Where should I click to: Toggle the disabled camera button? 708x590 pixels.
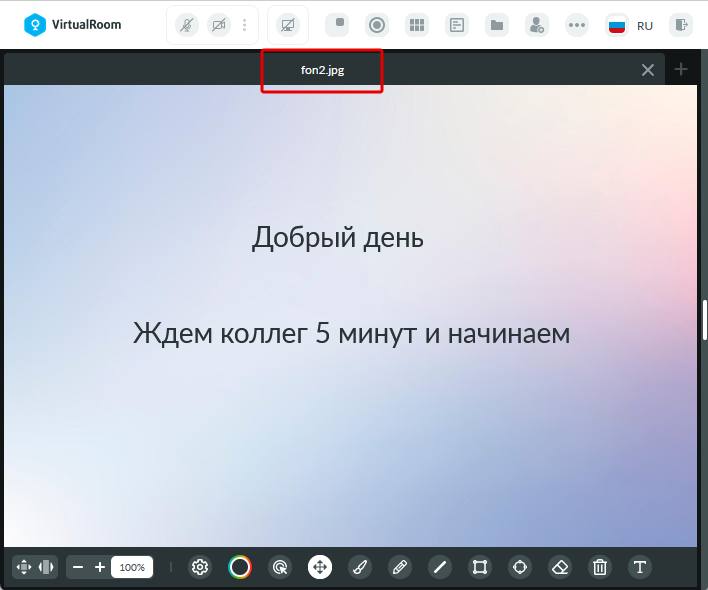point(219,25)
